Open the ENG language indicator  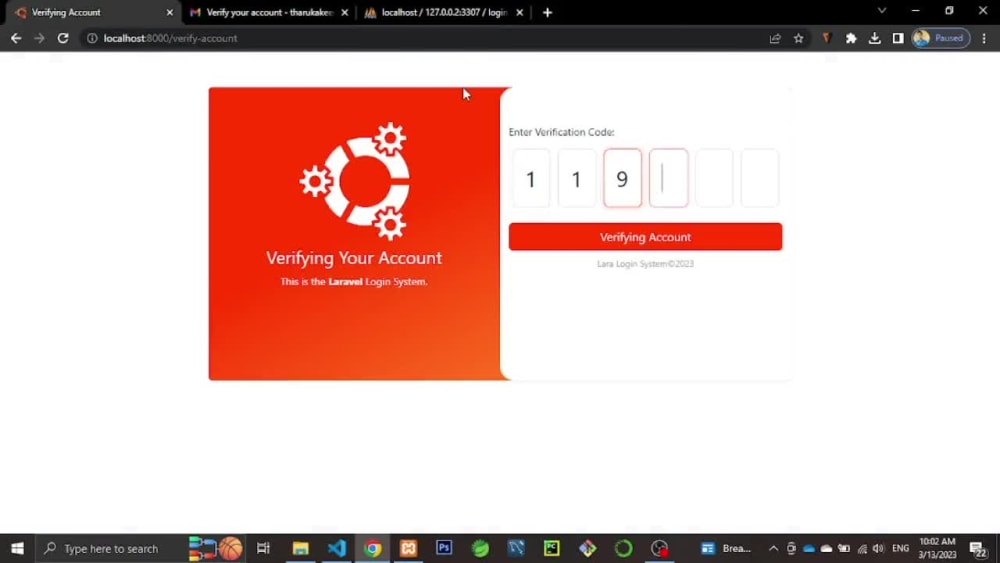pos(901,548)
